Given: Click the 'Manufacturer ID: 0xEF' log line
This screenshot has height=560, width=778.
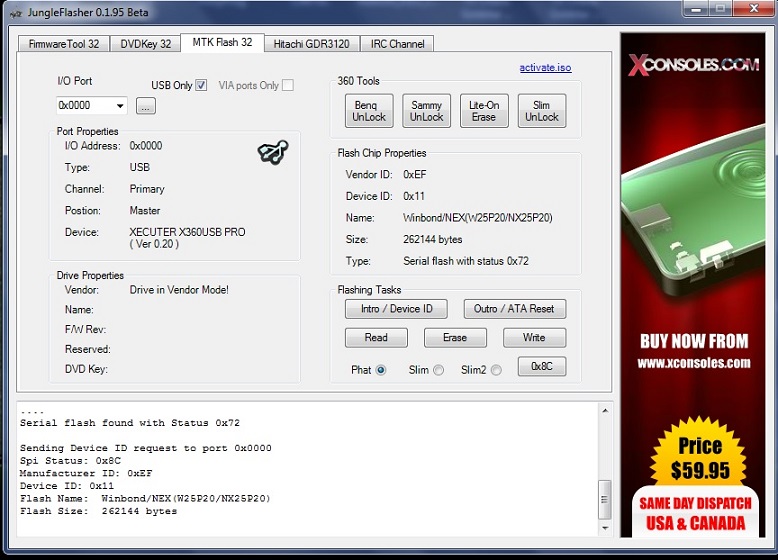Looking at the screenshot, I should point(86,473).
